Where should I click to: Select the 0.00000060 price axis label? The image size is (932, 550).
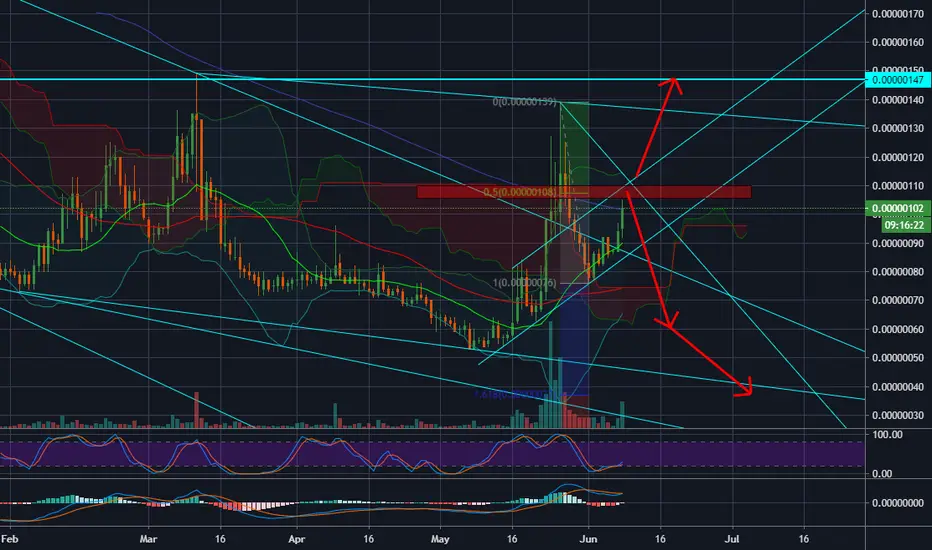(x=898, y=329)
